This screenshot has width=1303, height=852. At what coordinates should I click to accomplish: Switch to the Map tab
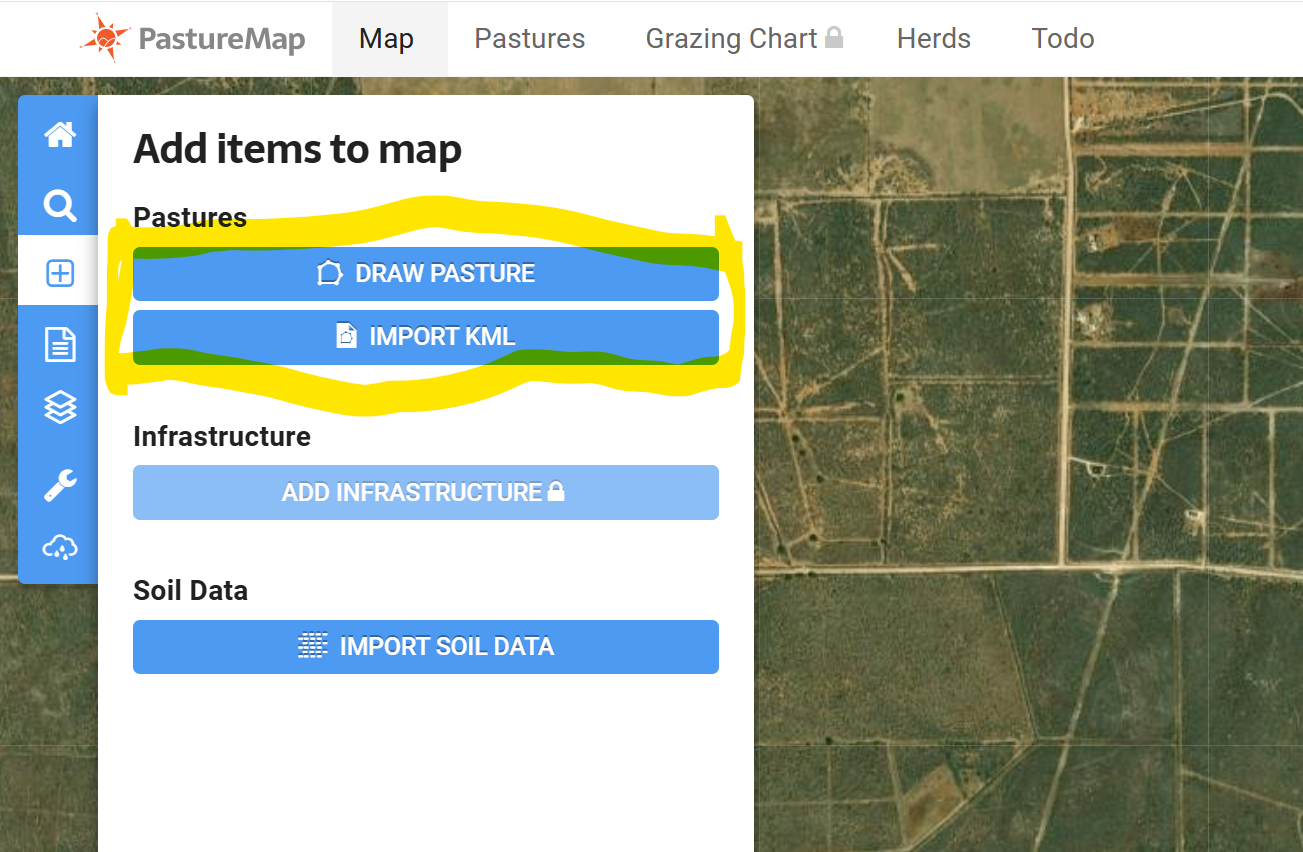[387, 39]
